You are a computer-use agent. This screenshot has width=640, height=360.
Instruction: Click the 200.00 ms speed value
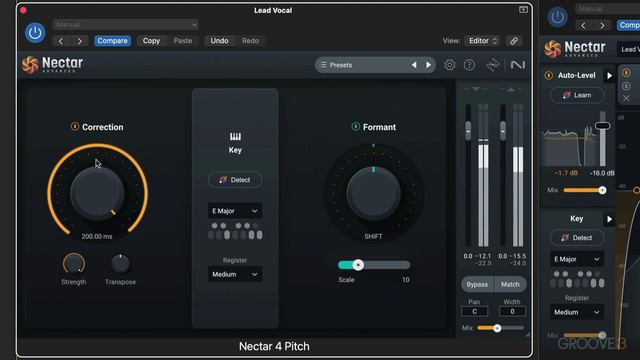[x=97, y=236]
